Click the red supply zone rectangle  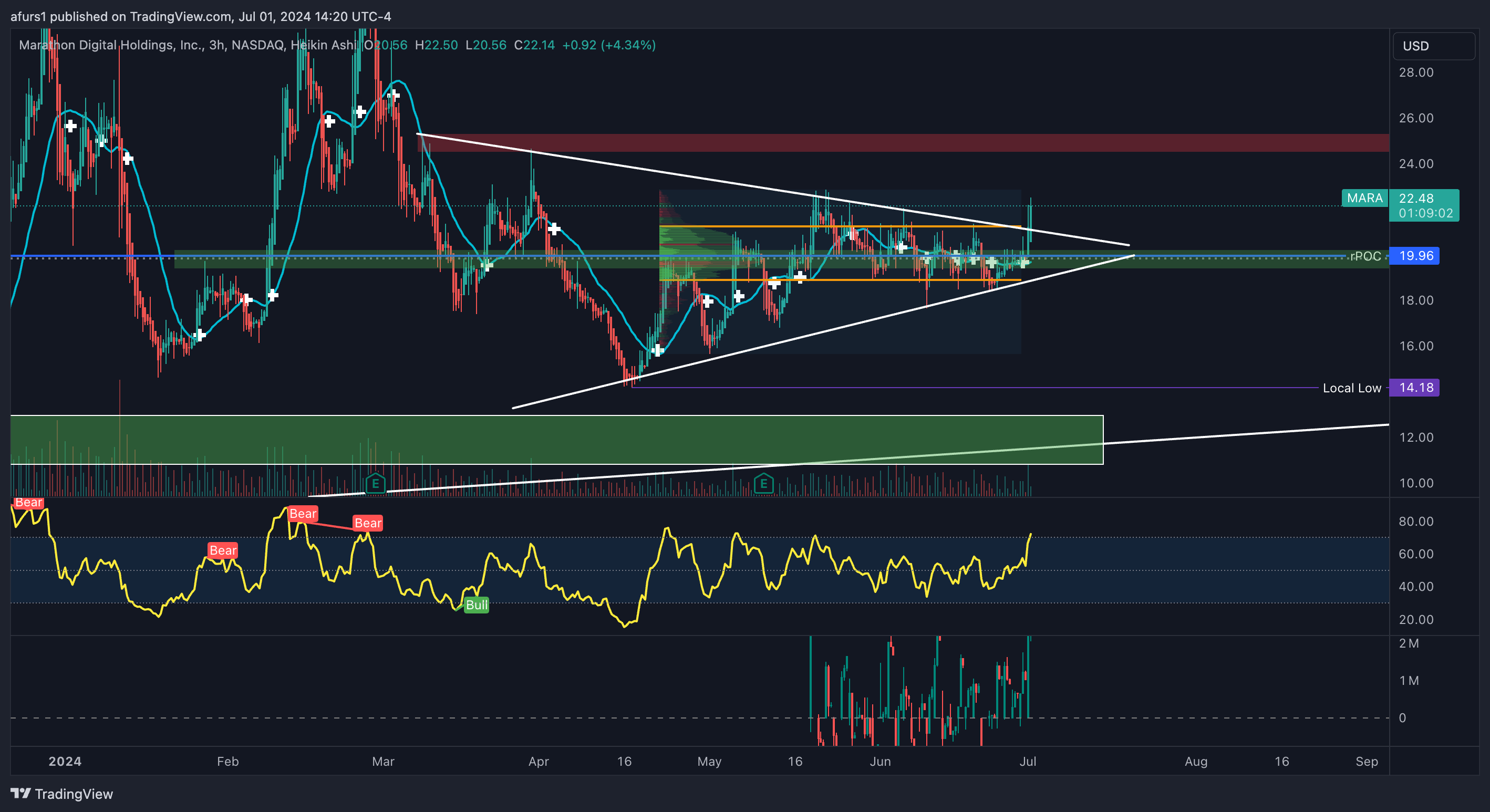click(x=903, y=143)
